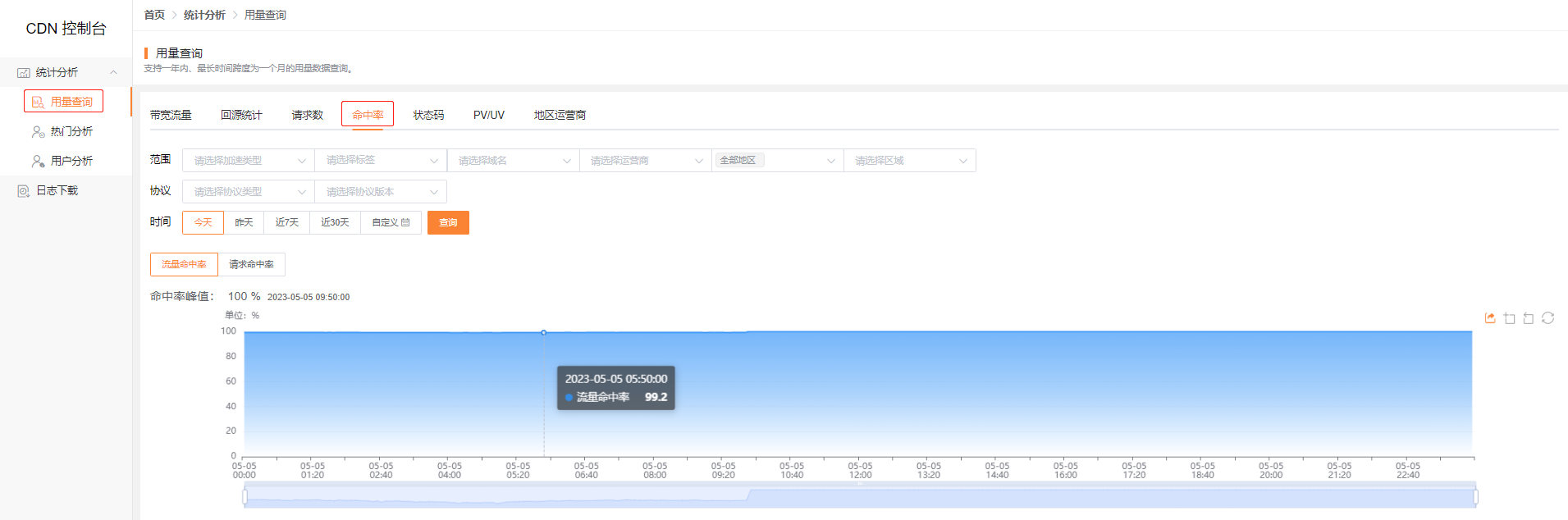The width and height of the screenshot is (1568, 520).
Task: Open the 请选择协议类型 dropdown
Action: [248, 192]
